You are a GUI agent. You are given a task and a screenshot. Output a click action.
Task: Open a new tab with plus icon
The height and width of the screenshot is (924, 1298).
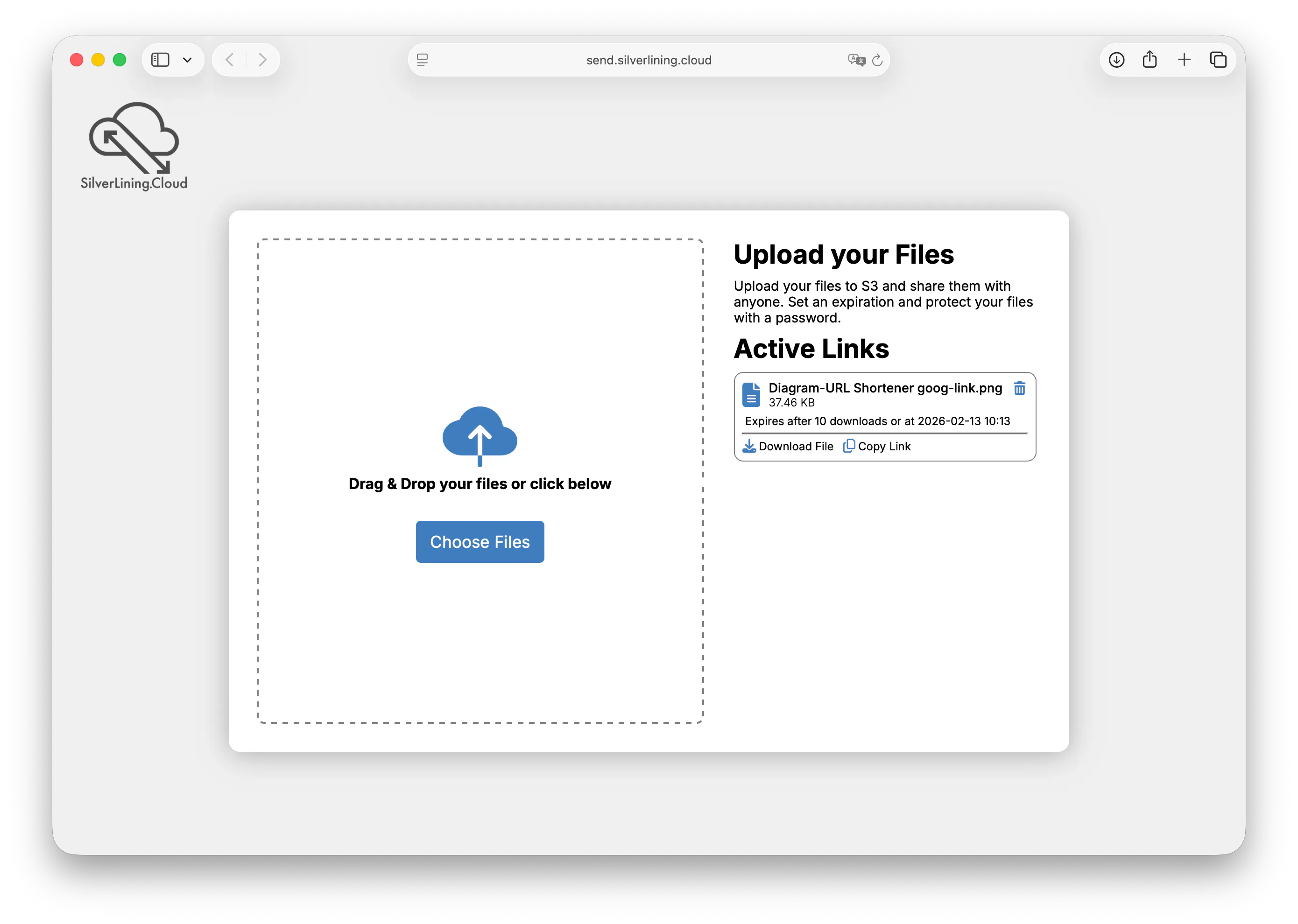[1184, 60]
